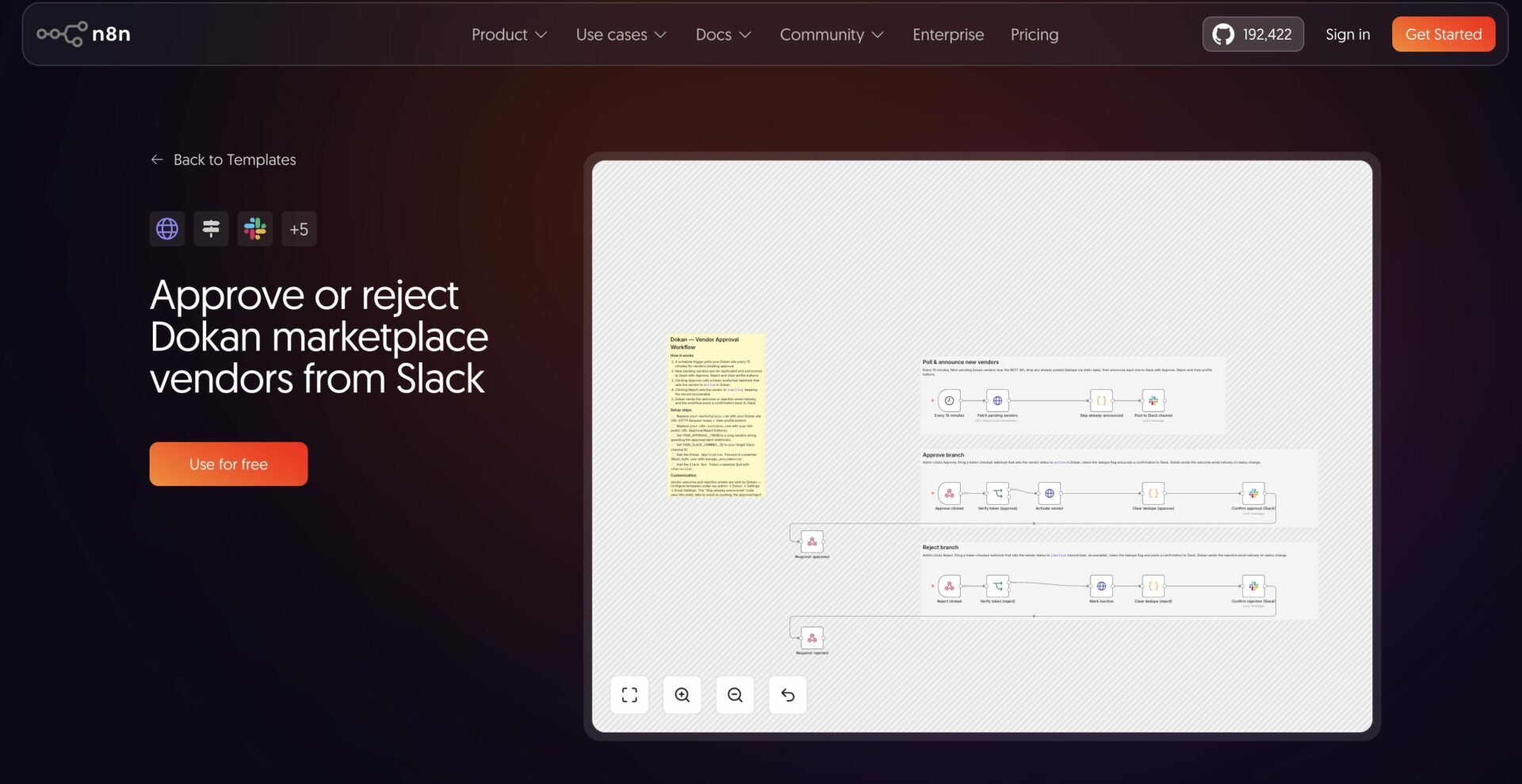
Task: Click the yellow Dokan Vendor Approval sticky note
Action: point(716,416)
